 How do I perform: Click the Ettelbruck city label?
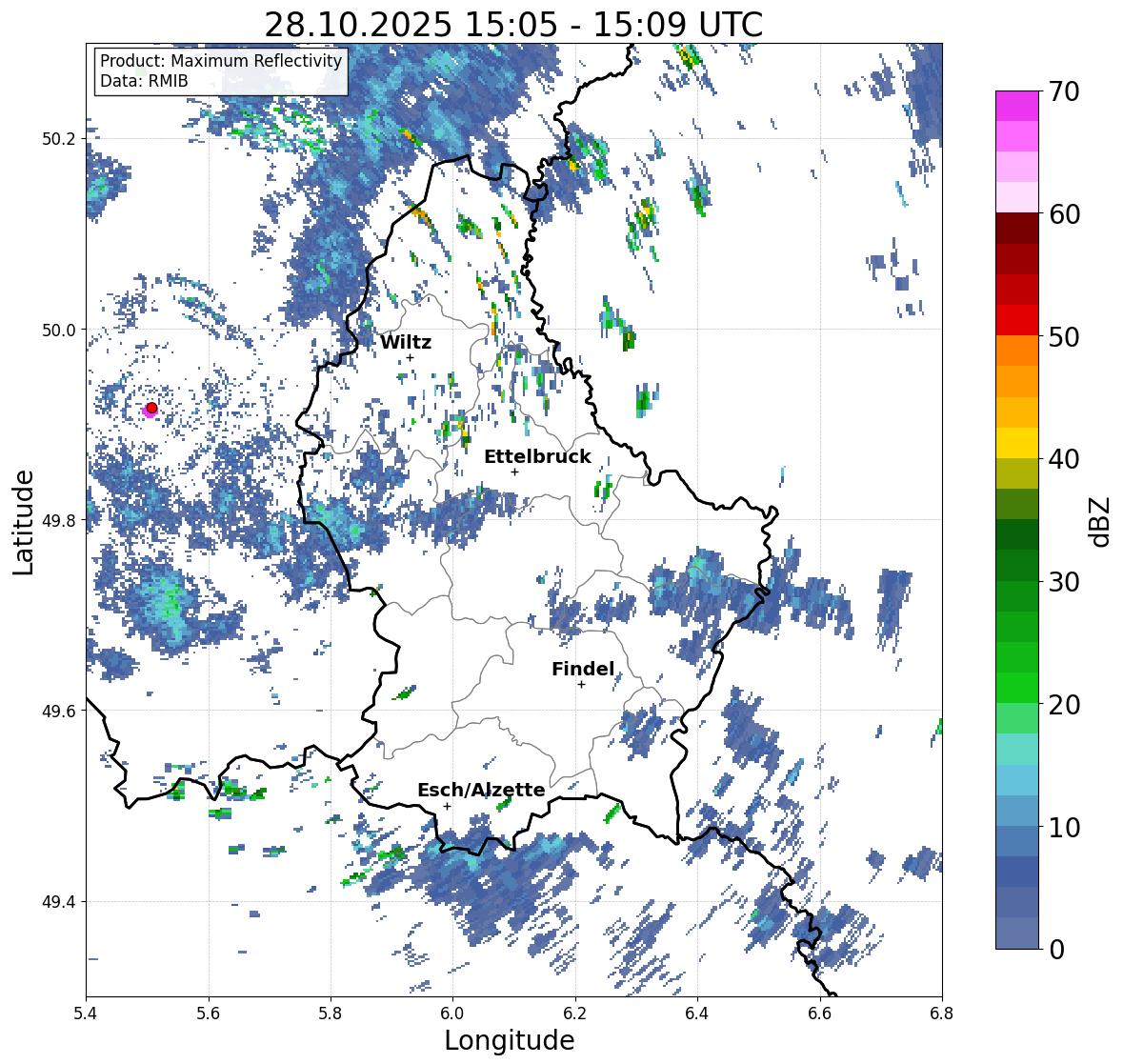pyautogui.click(x=538, y=457)
